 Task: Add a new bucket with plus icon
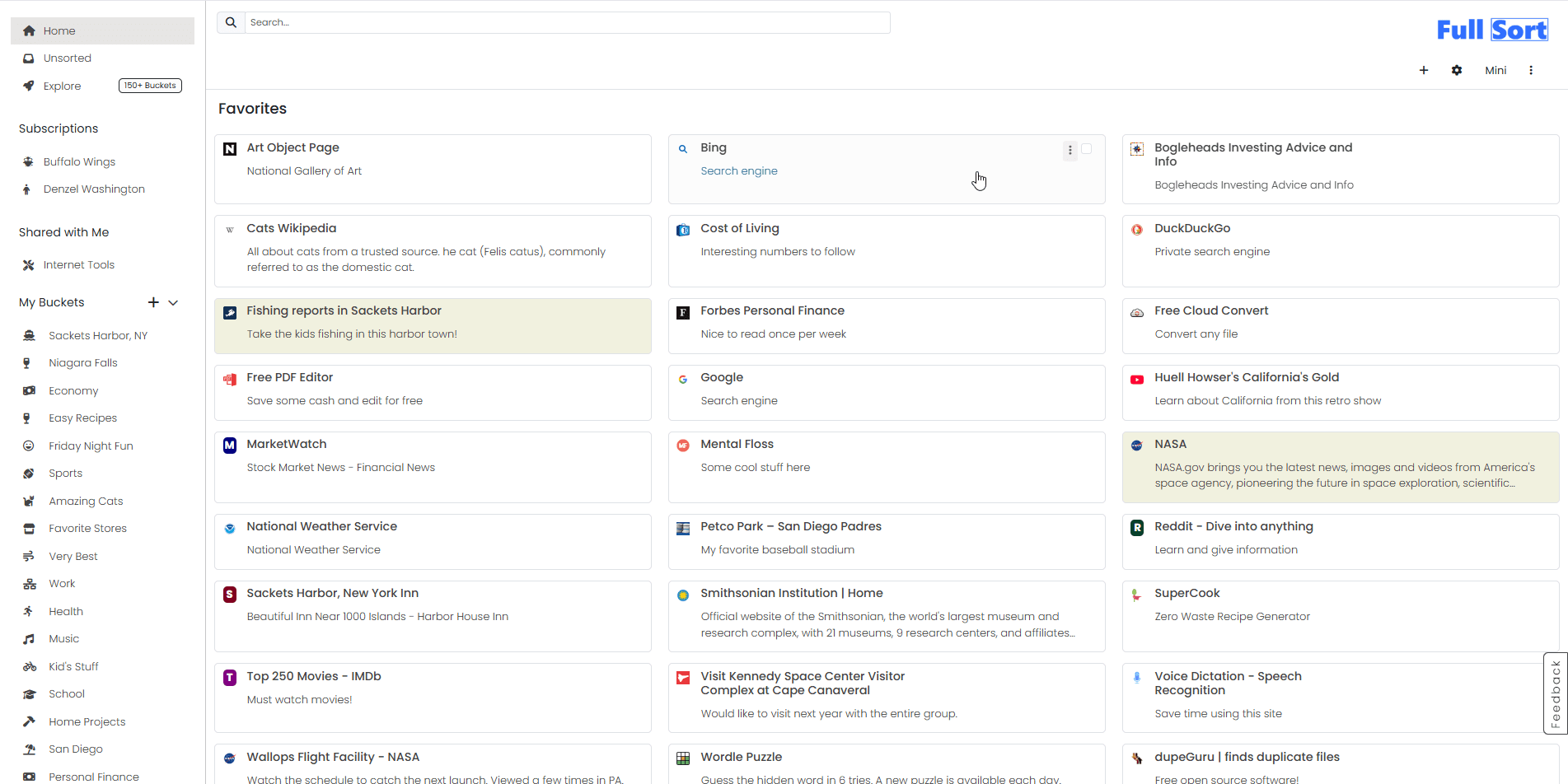pos(153,302)
